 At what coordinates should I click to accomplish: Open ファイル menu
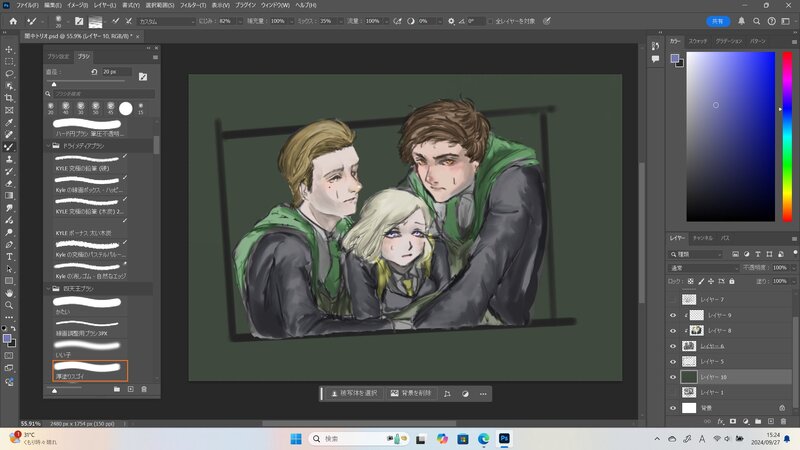(27, 5)
